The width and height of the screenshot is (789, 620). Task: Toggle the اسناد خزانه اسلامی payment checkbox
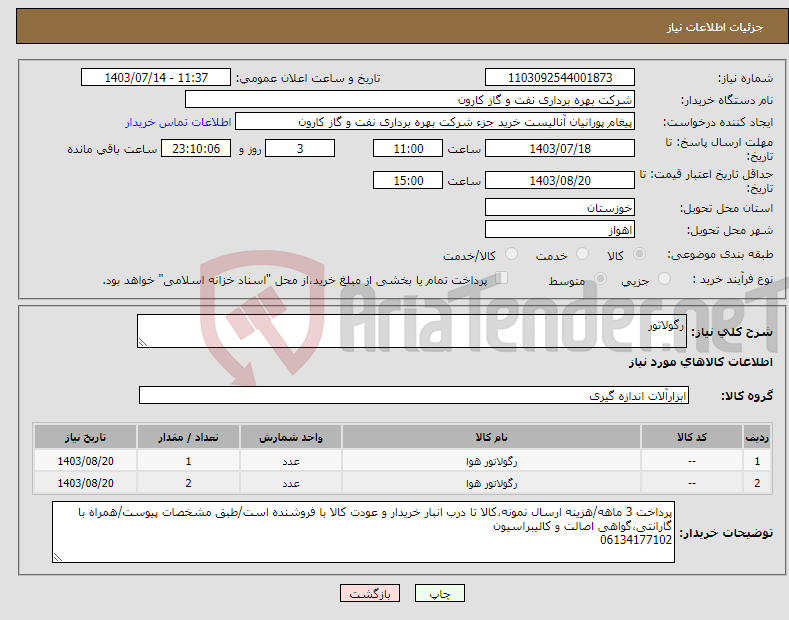coord(502,278)
